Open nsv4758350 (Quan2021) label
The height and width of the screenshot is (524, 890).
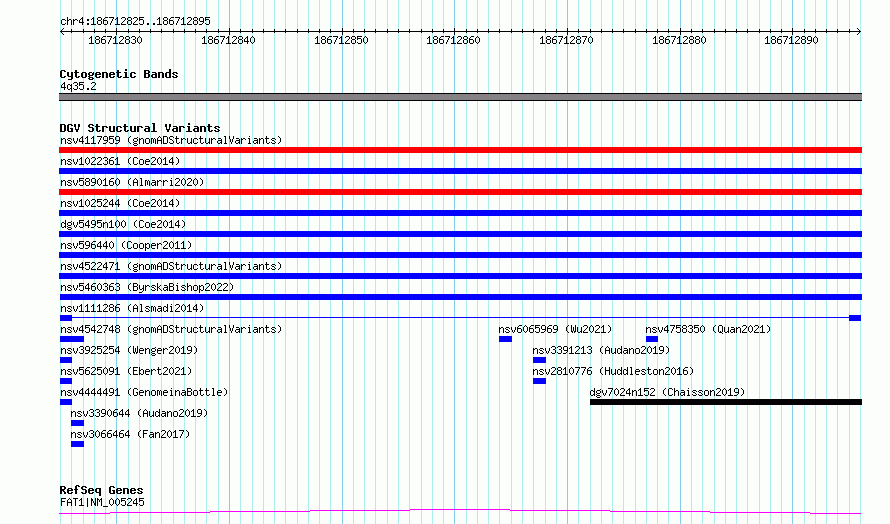(708, 329)
